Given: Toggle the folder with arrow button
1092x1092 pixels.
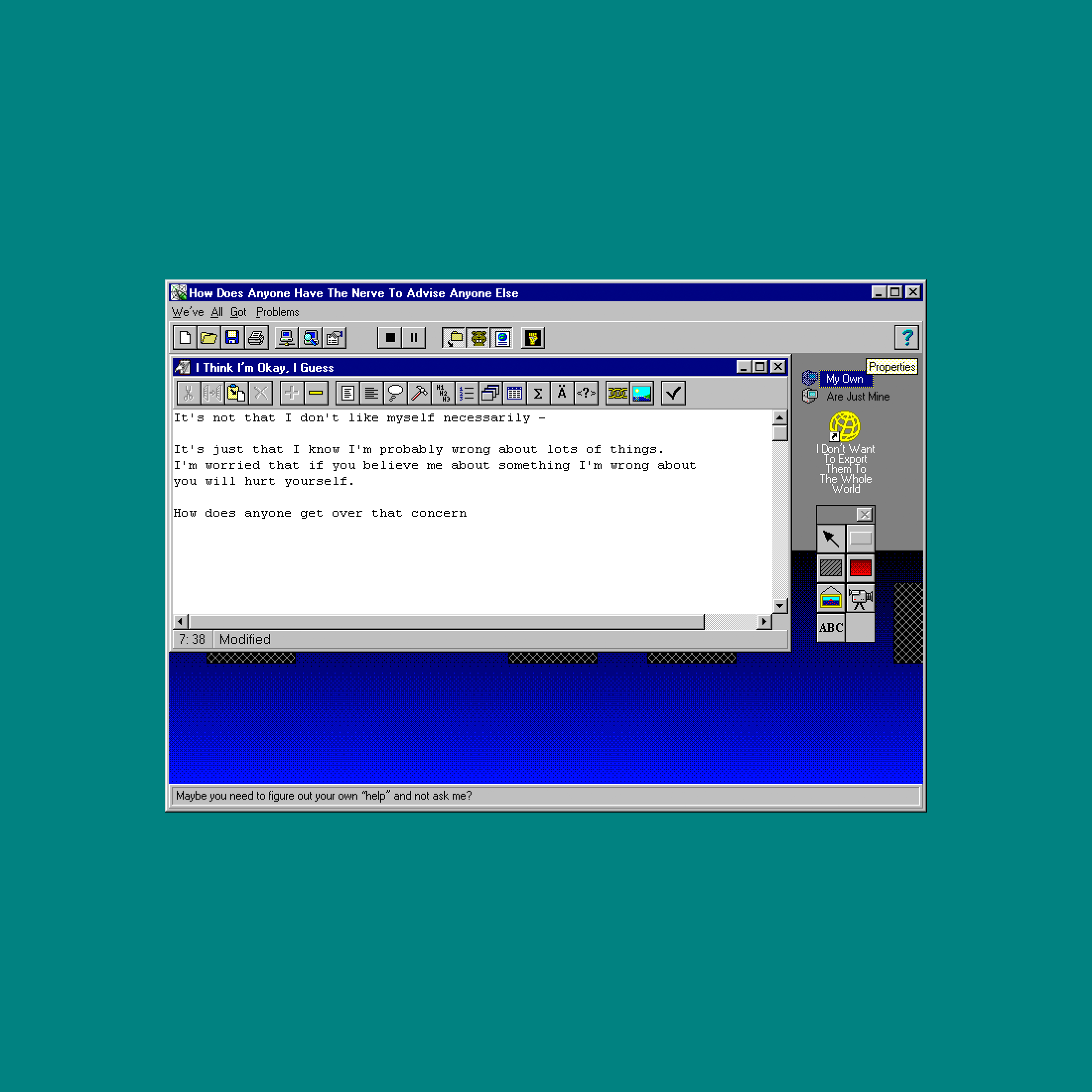Looking at the screenshot, I should tap(454, 338).
